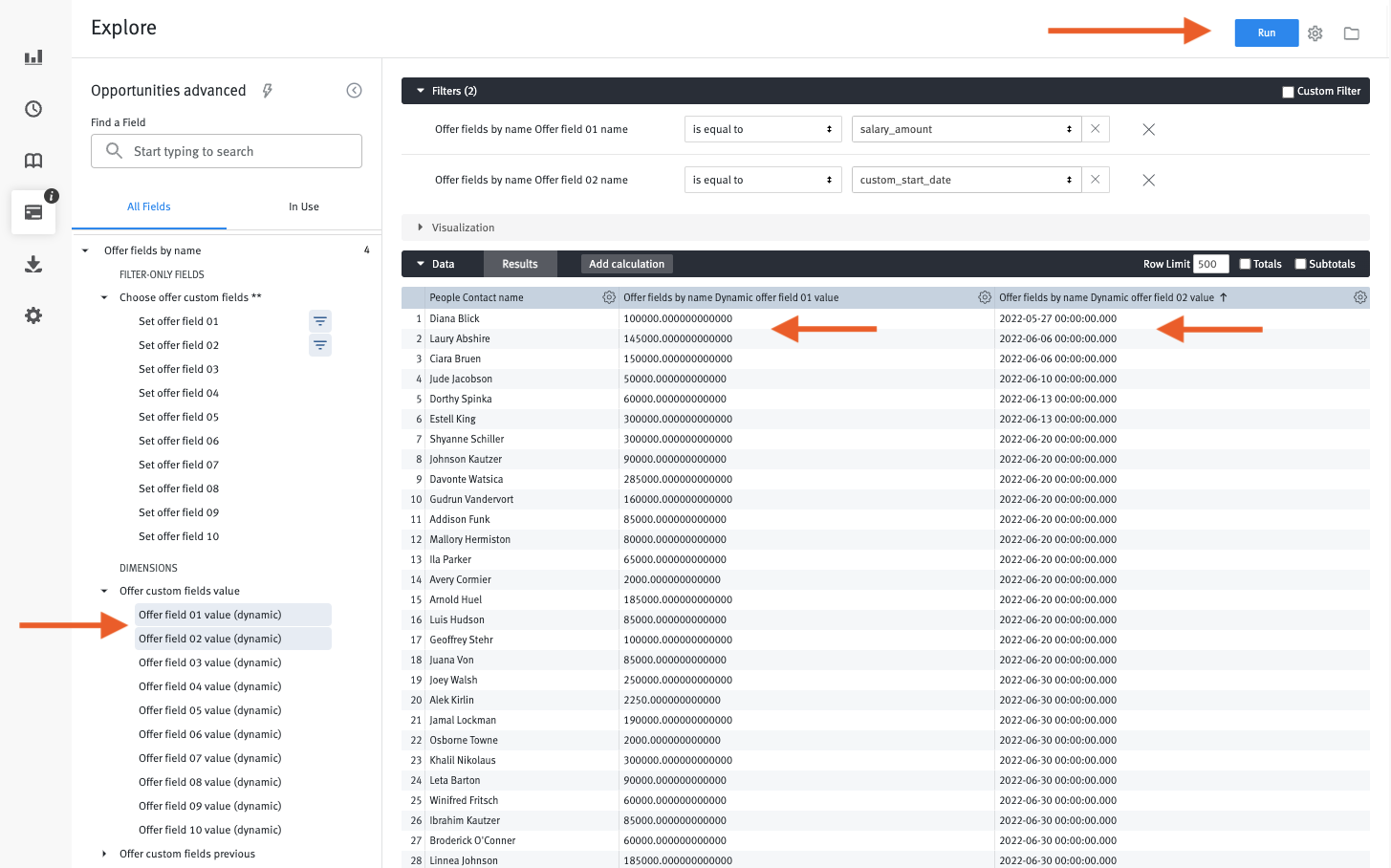Click the Run button
Screen dimensions: 1391x868
pos(1266,33)
